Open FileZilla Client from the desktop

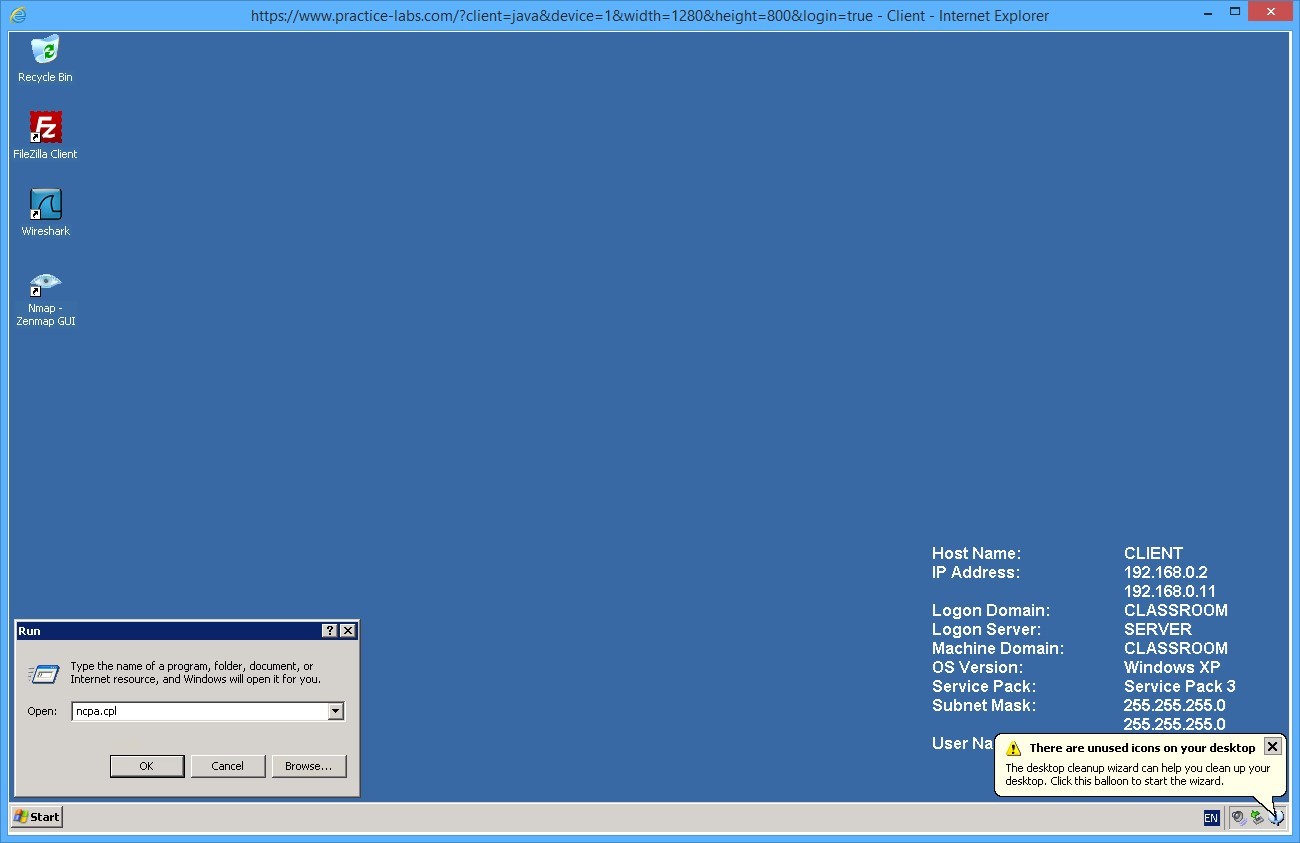point(45,129)
